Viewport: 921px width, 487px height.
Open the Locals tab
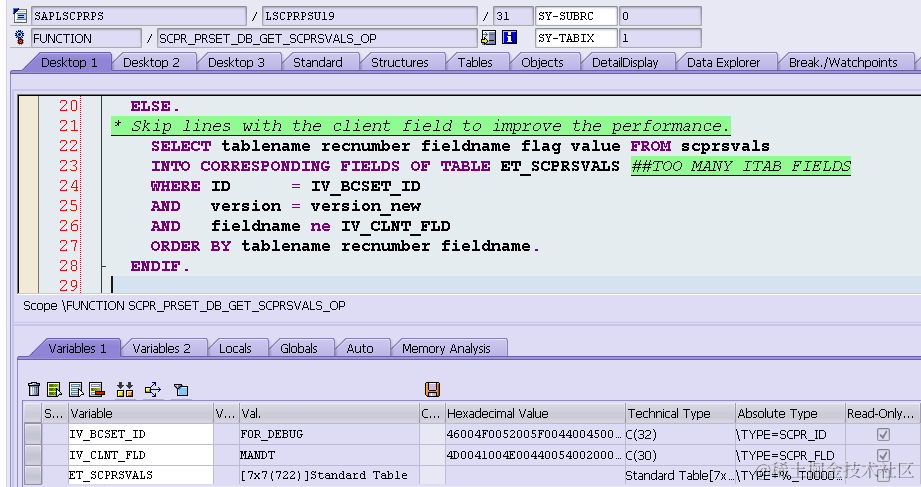[235, 348]
